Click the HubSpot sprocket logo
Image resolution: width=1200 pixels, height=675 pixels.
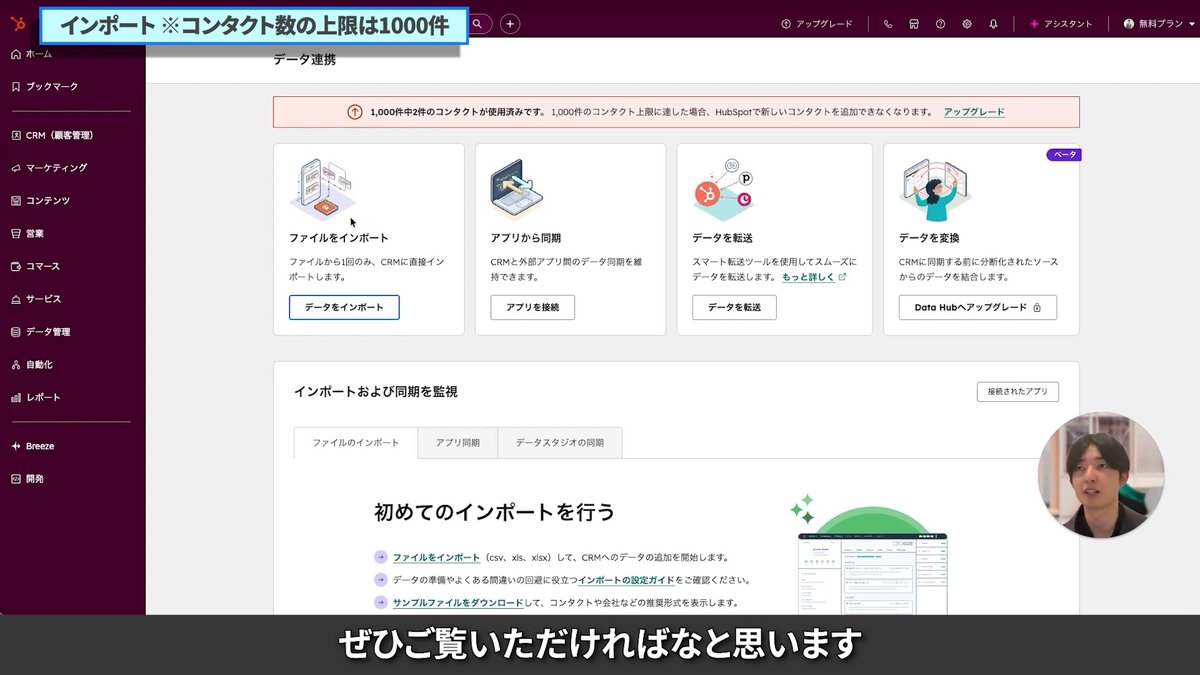16,22
